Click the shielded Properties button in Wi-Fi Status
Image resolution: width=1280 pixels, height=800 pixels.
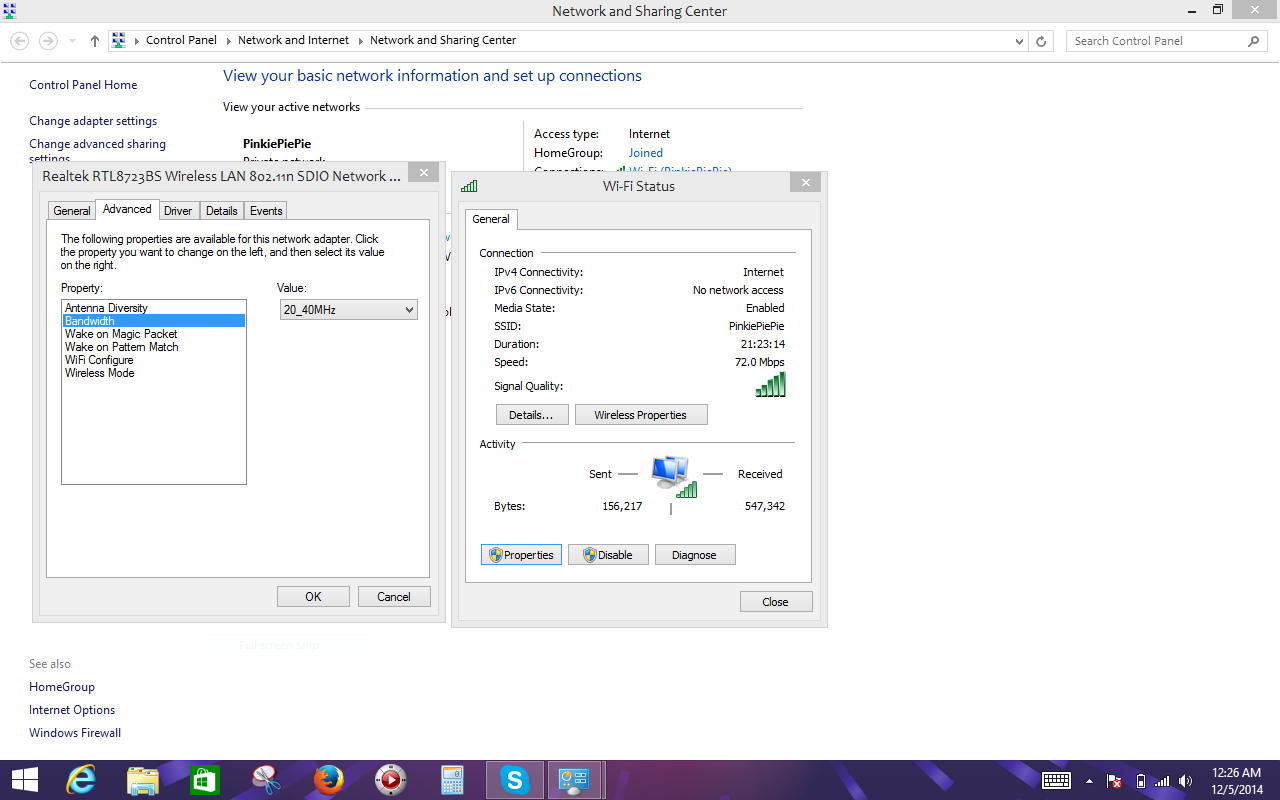(521, 555)
